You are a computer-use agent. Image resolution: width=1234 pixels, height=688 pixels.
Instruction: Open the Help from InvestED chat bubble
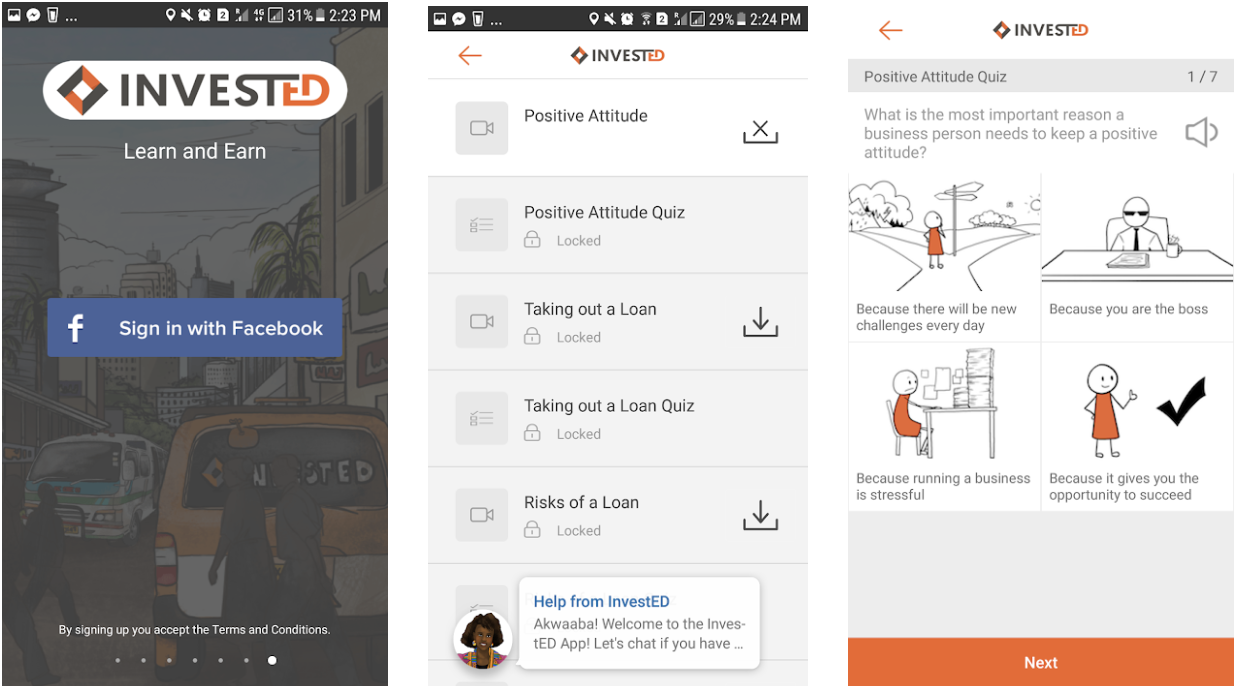(638, 623)
